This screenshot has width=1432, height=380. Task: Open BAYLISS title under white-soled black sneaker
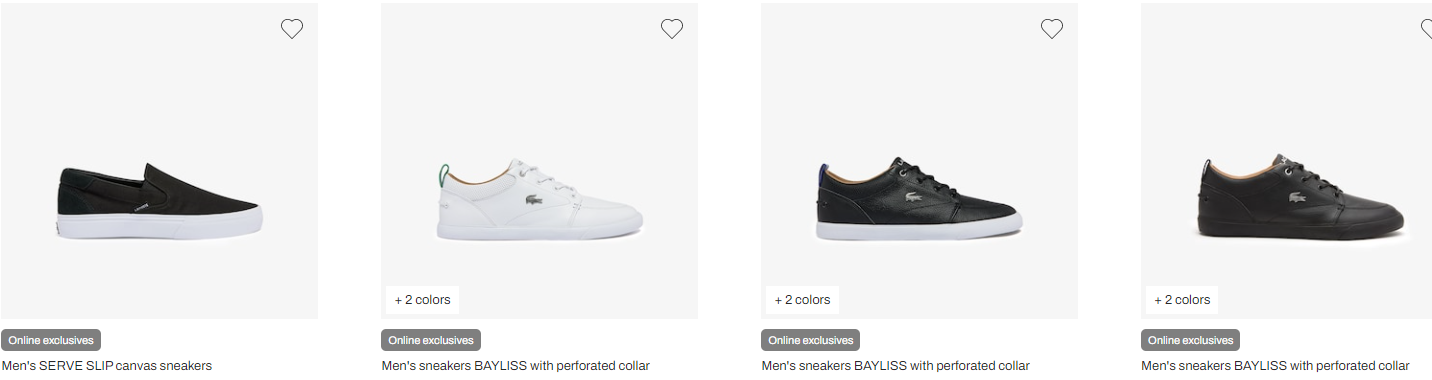895,366
